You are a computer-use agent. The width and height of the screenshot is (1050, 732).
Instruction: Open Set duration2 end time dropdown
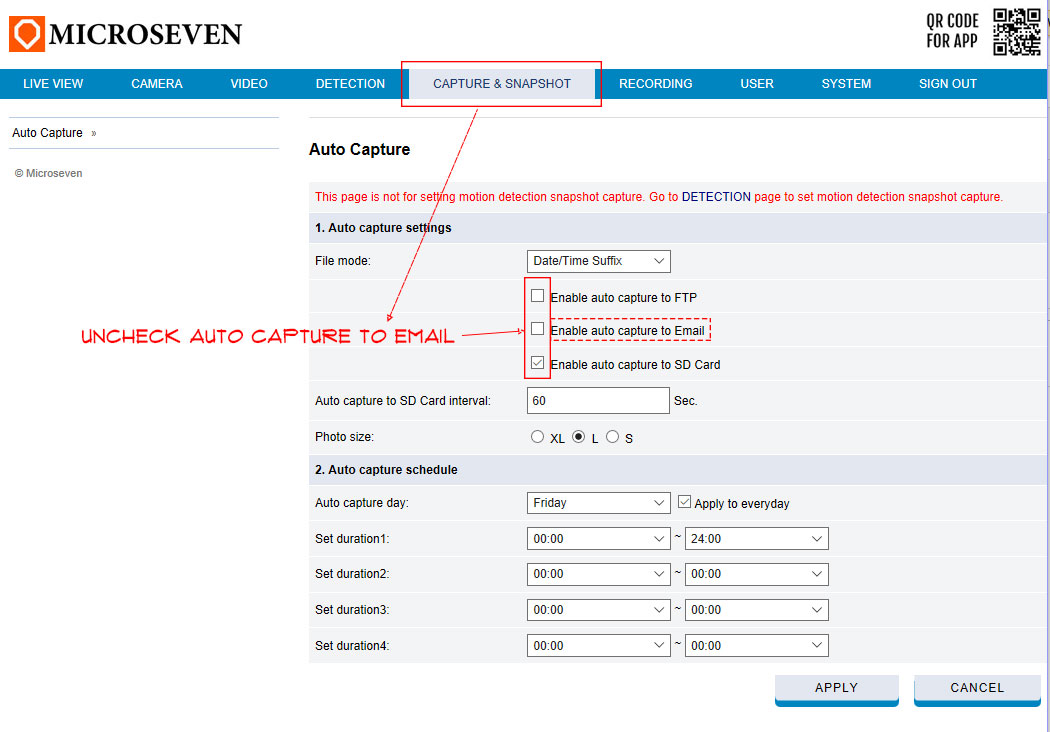click(x=757, y=574)
